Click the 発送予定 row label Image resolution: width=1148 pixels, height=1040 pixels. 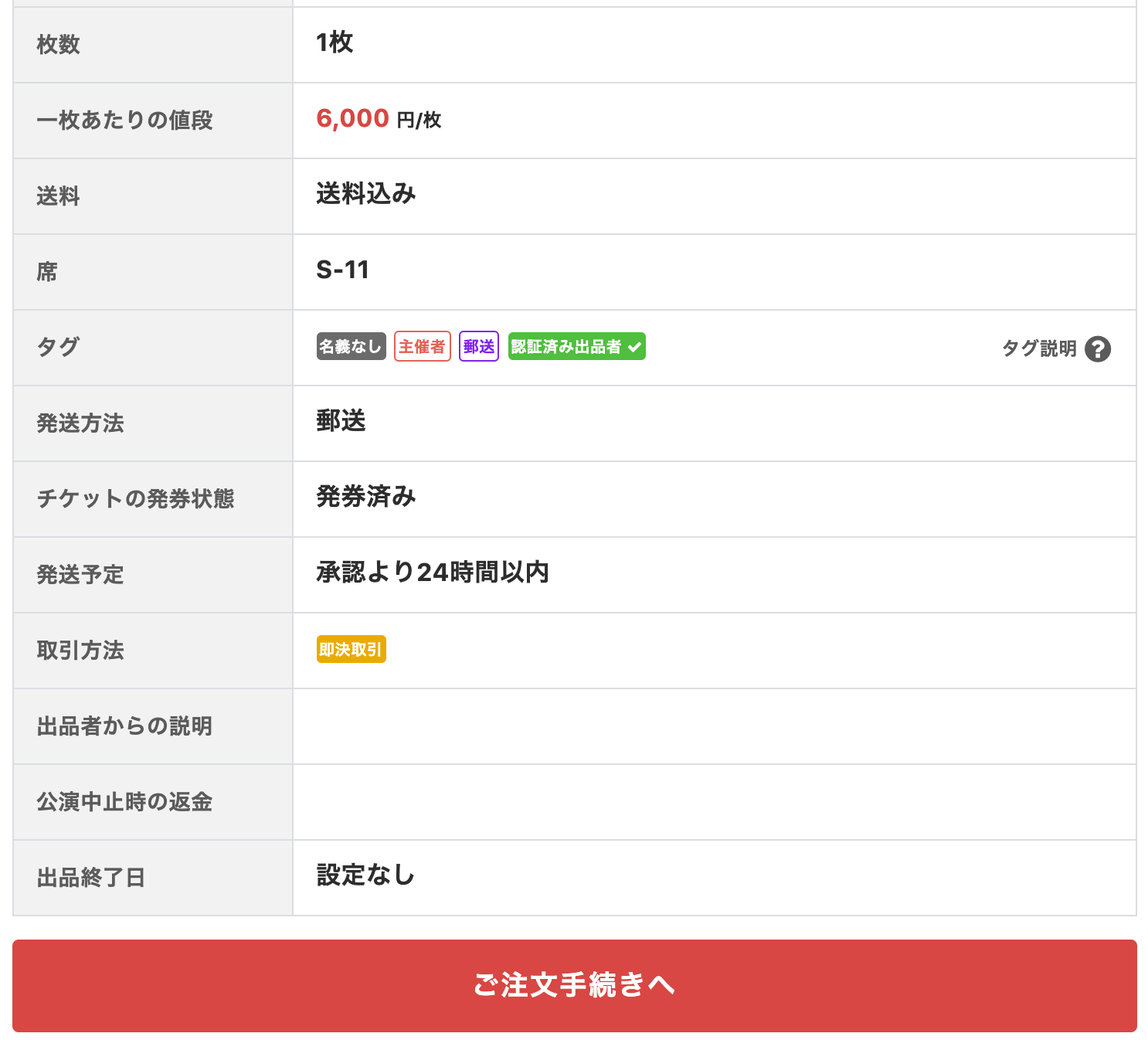coord(80,575)
